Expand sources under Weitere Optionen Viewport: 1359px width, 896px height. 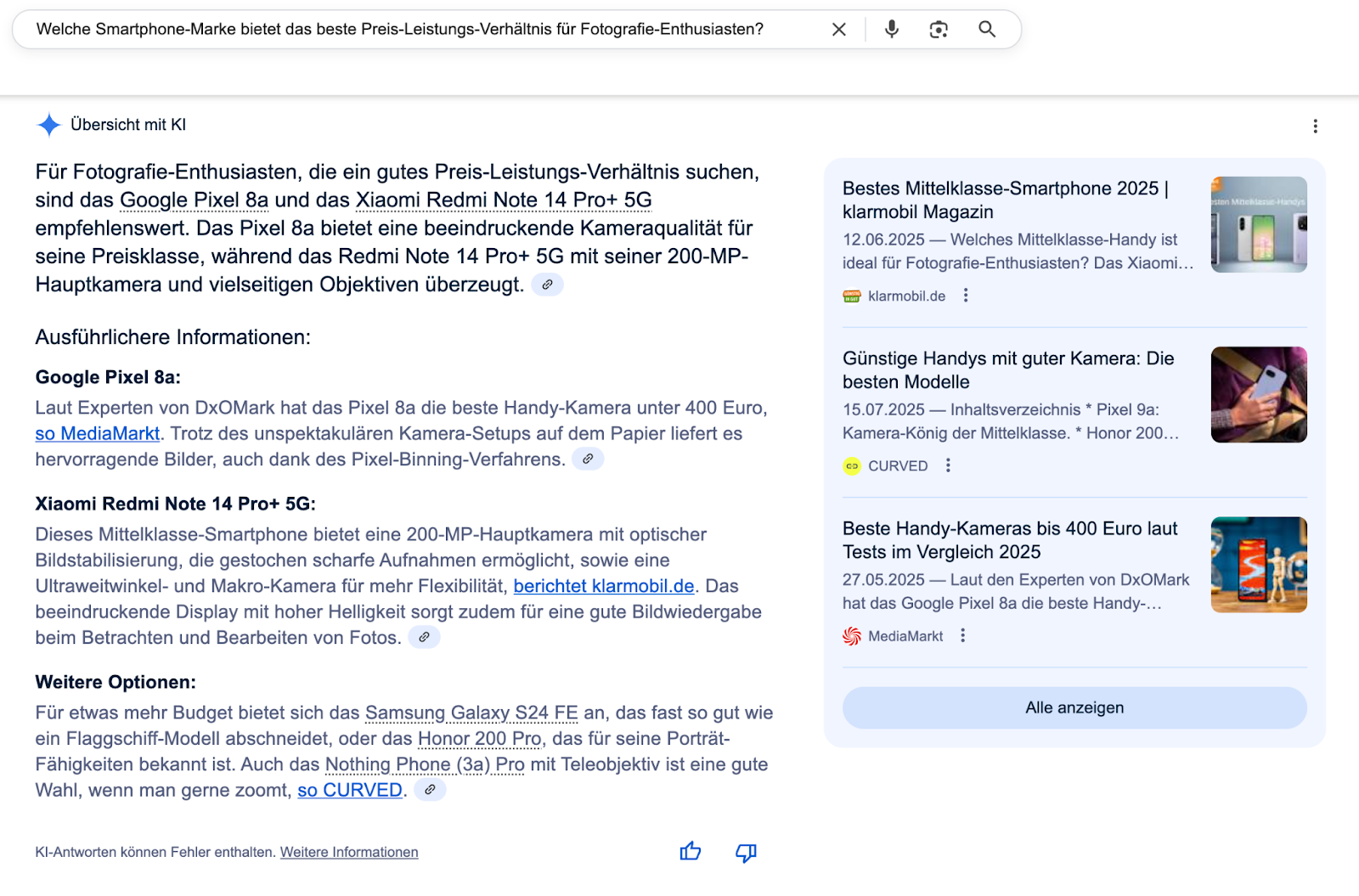click(430, 790)
